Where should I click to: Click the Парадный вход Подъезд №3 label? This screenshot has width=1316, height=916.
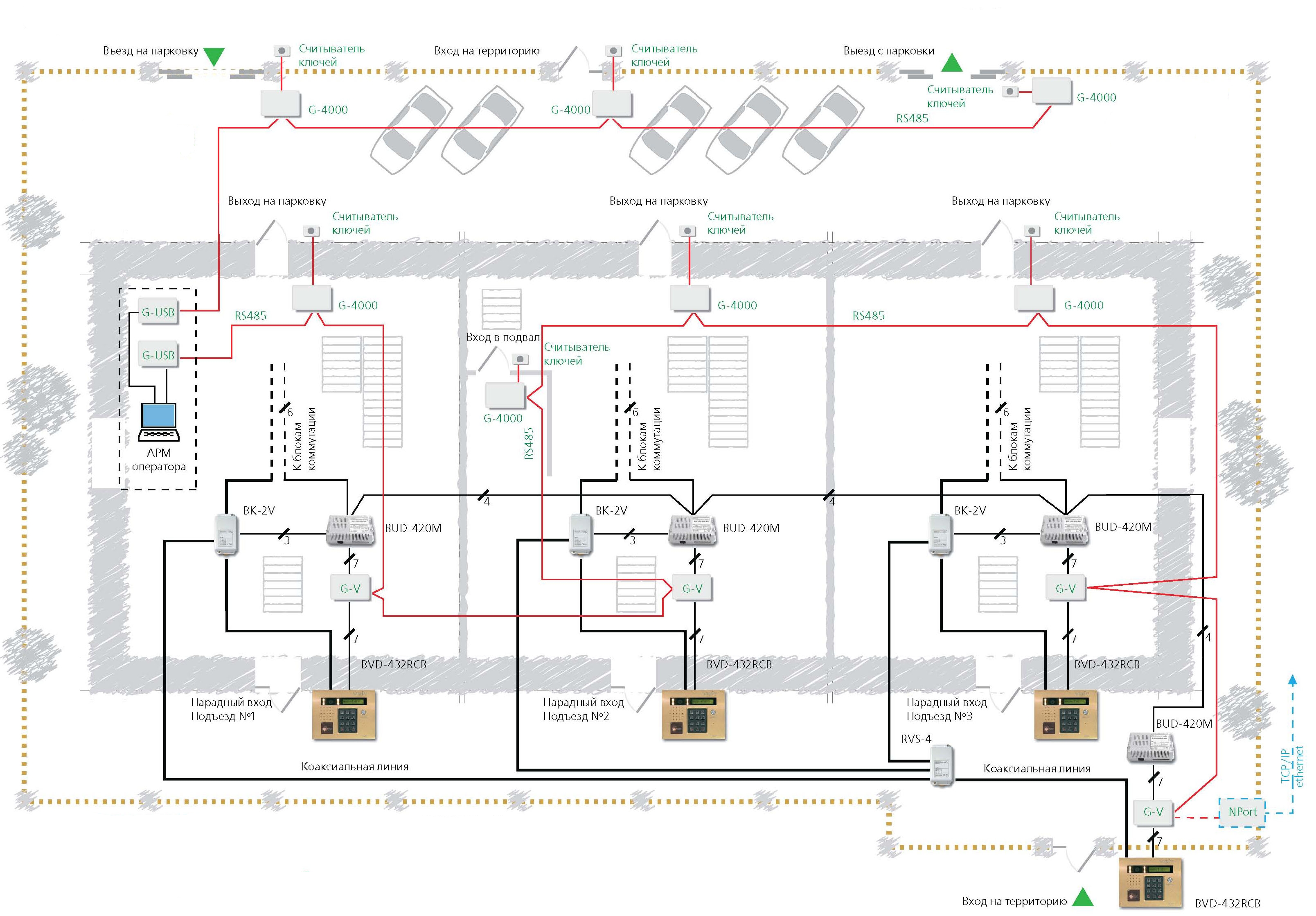coord(947,709)
